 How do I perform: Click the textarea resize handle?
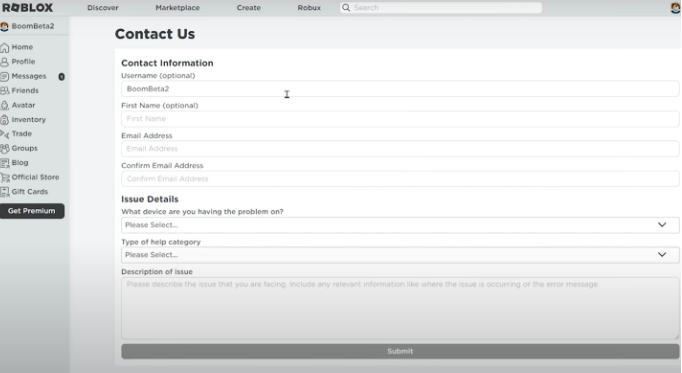click(676, 336)
